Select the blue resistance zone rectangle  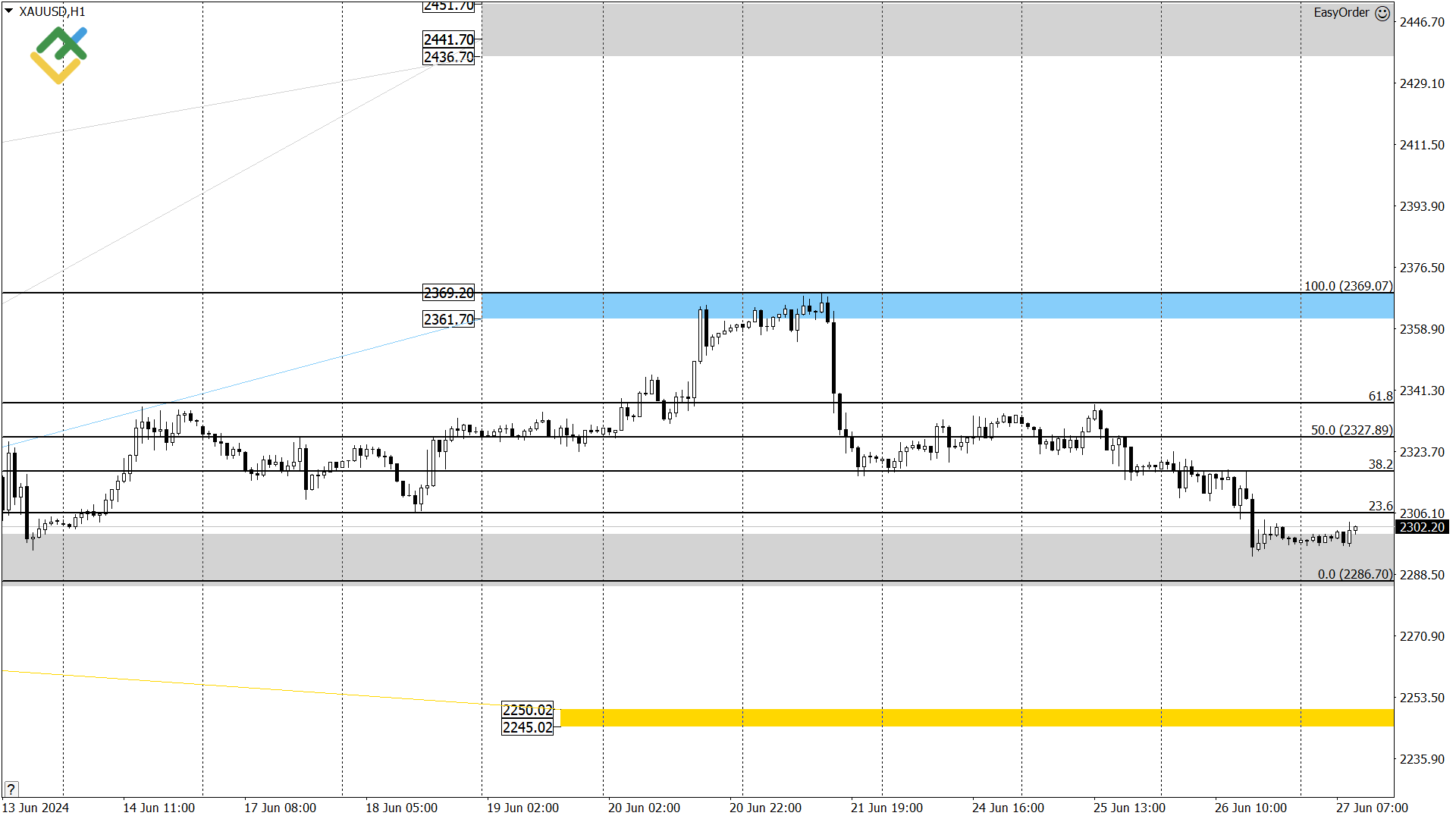(937, 306)
